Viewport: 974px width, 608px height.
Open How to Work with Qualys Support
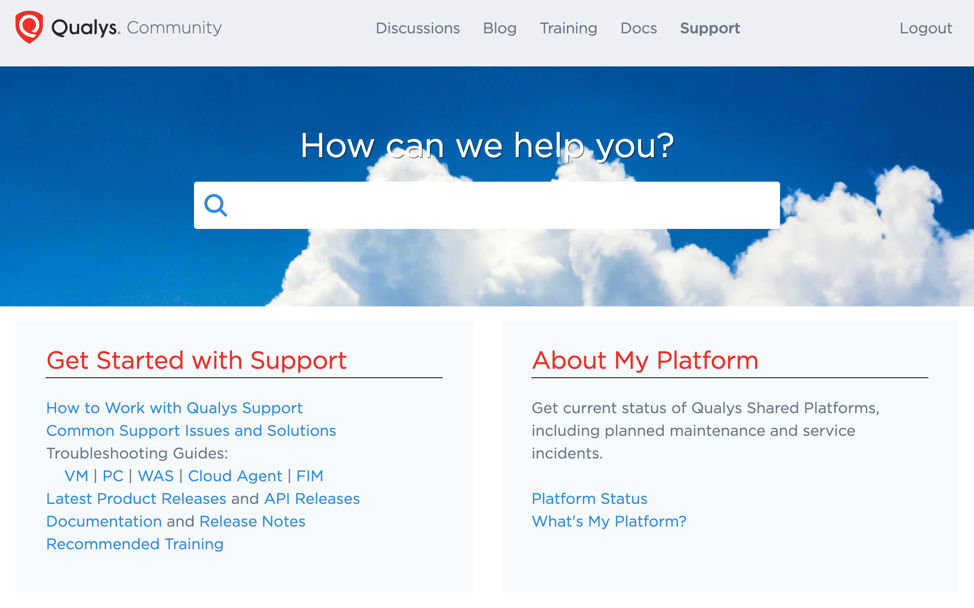[x=174, y=408]
